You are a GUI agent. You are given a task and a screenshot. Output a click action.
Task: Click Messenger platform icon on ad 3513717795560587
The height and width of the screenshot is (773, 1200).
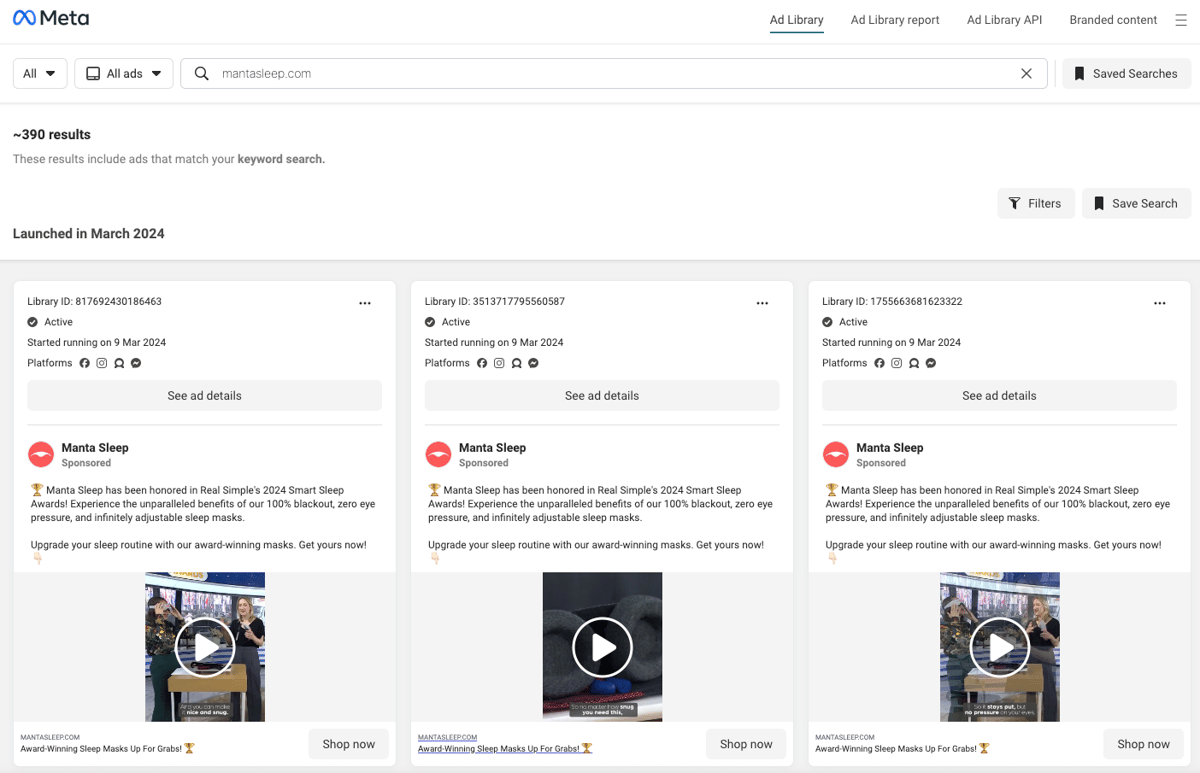coord(534,363)
